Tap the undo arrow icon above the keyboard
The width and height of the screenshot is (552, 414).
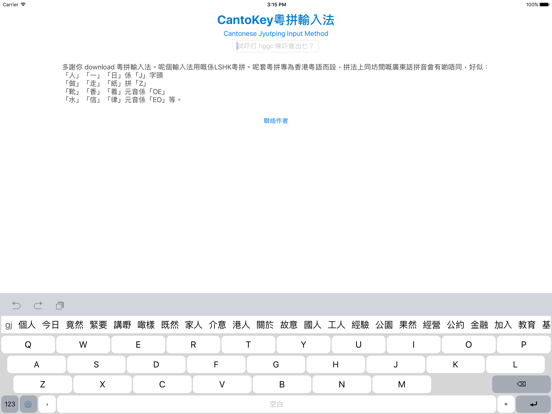click(x=16, y=306)
